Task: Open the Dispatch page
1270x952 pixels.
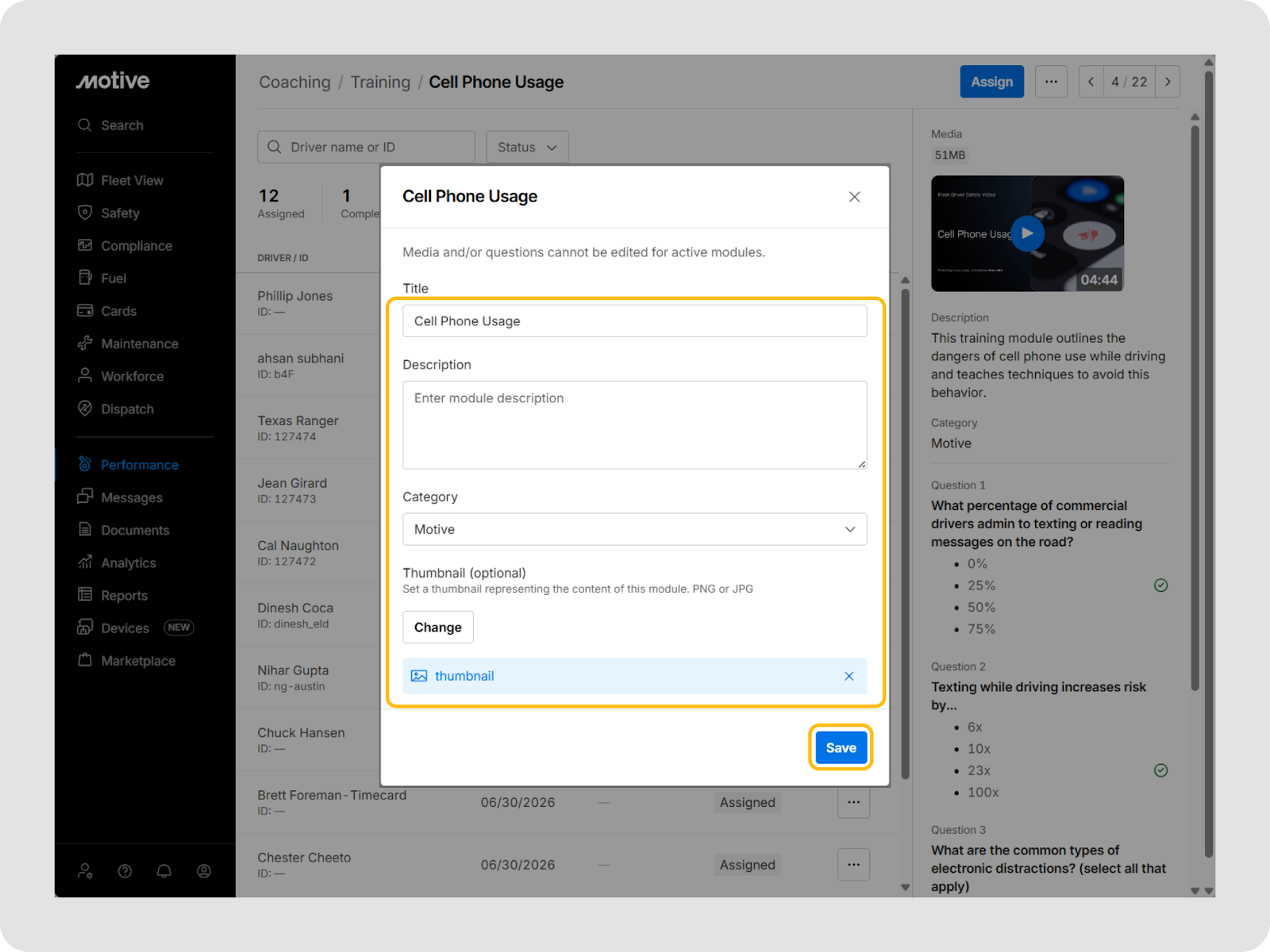Action: click(x=127, y=409)
